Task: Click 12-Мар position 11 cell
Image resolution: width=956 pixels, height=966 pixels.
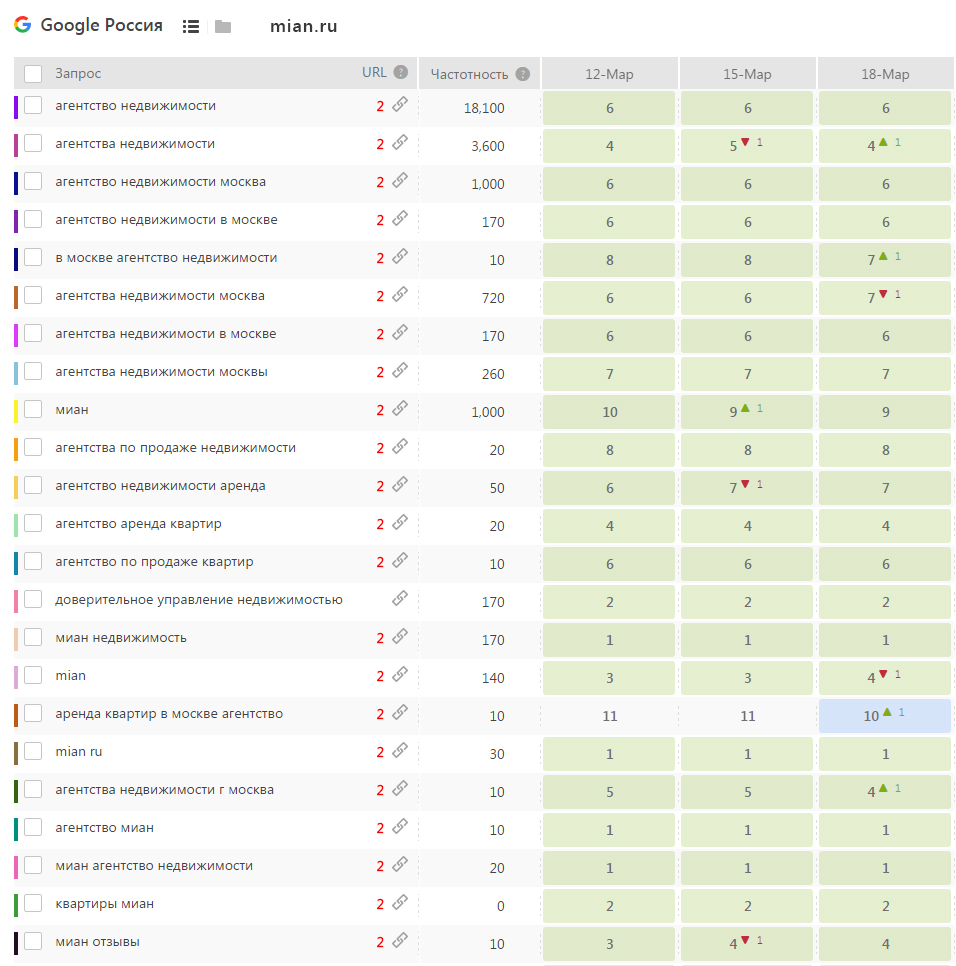Action: pyautogui.click(x=609, y=716)
